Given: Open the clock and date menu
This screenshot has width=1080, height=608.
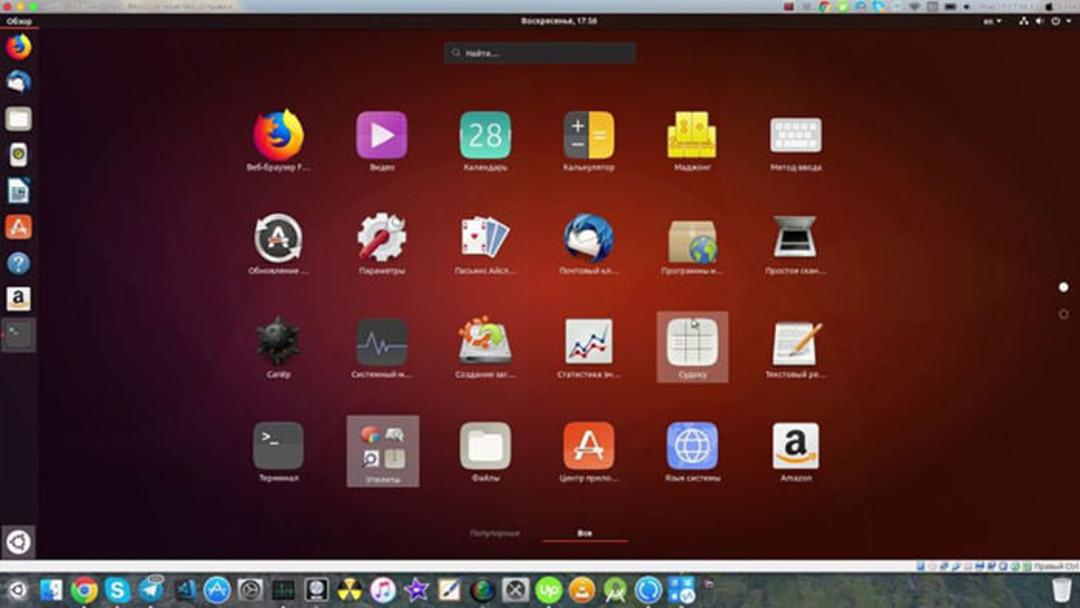Looking at the screenshot, I should coord(559,21).
